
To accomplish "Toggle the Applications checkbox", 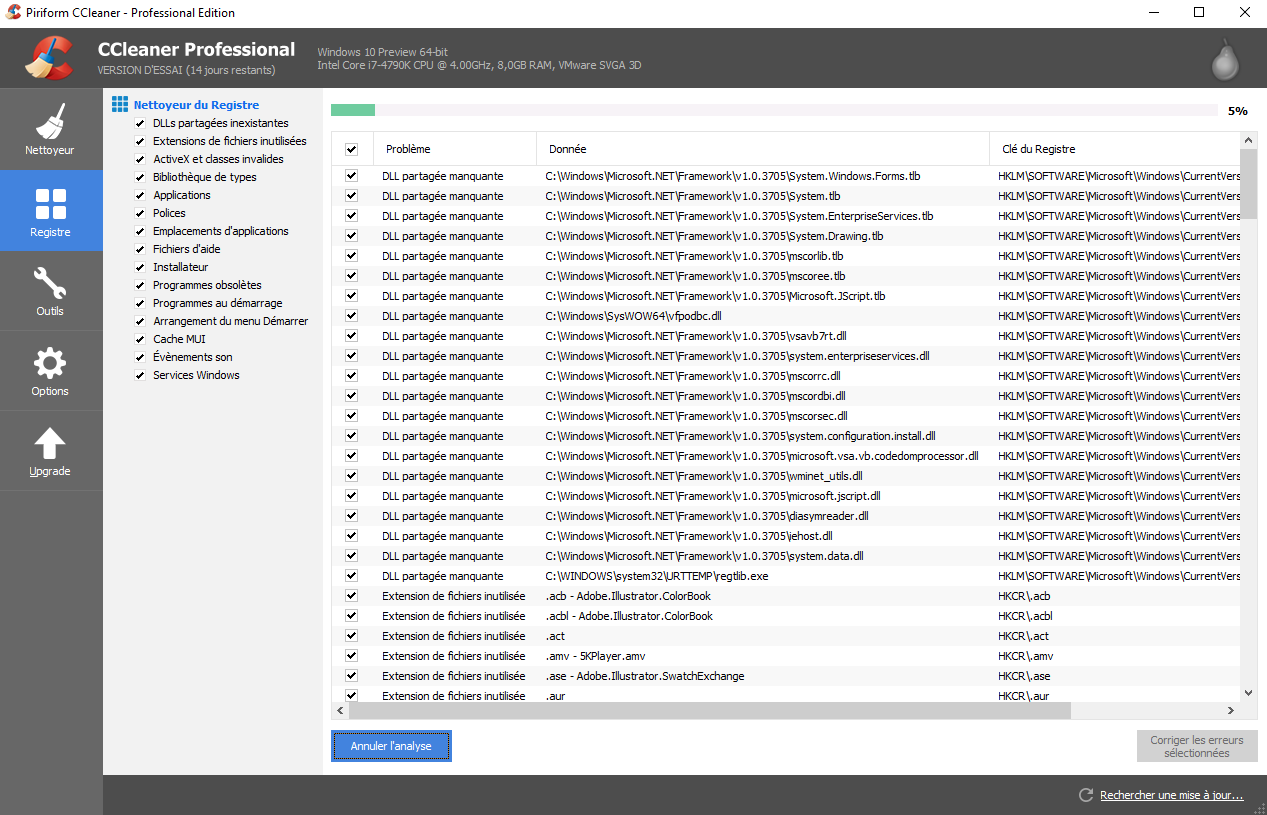I will (140, 195).
